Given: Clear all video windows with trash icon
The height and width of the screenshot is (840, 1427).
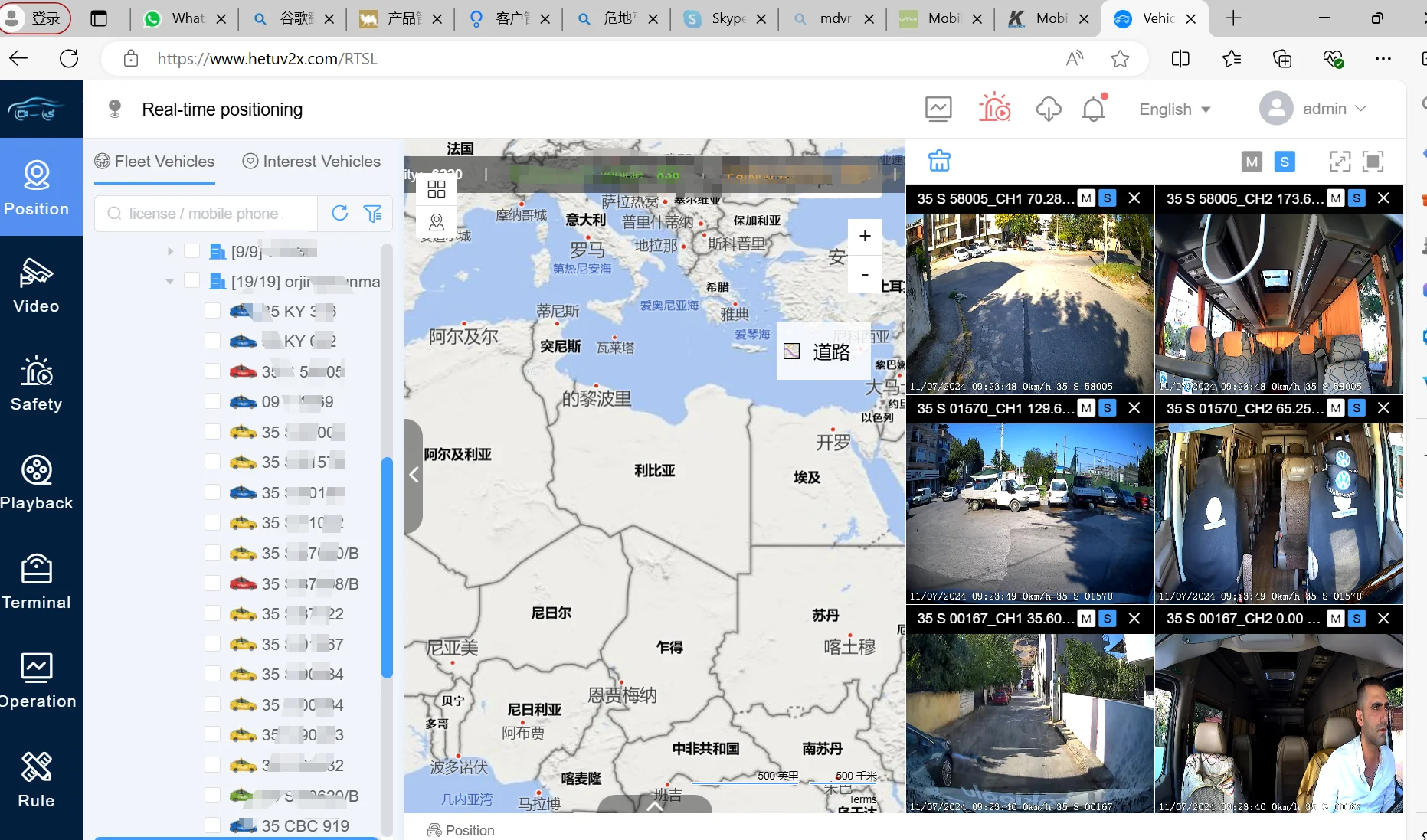Looking at the screenshot, I should tap(939, 161).
